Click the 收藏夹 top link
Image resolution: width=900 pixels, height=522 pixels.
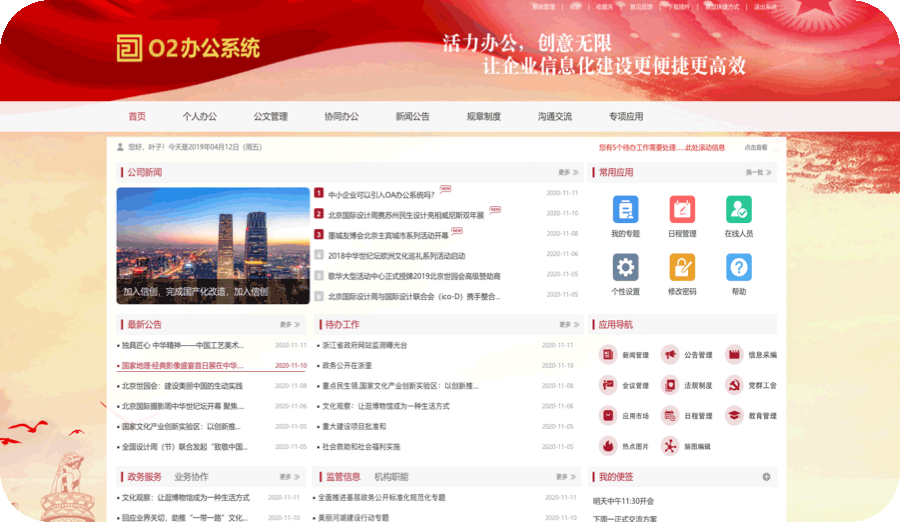[604, 7]
